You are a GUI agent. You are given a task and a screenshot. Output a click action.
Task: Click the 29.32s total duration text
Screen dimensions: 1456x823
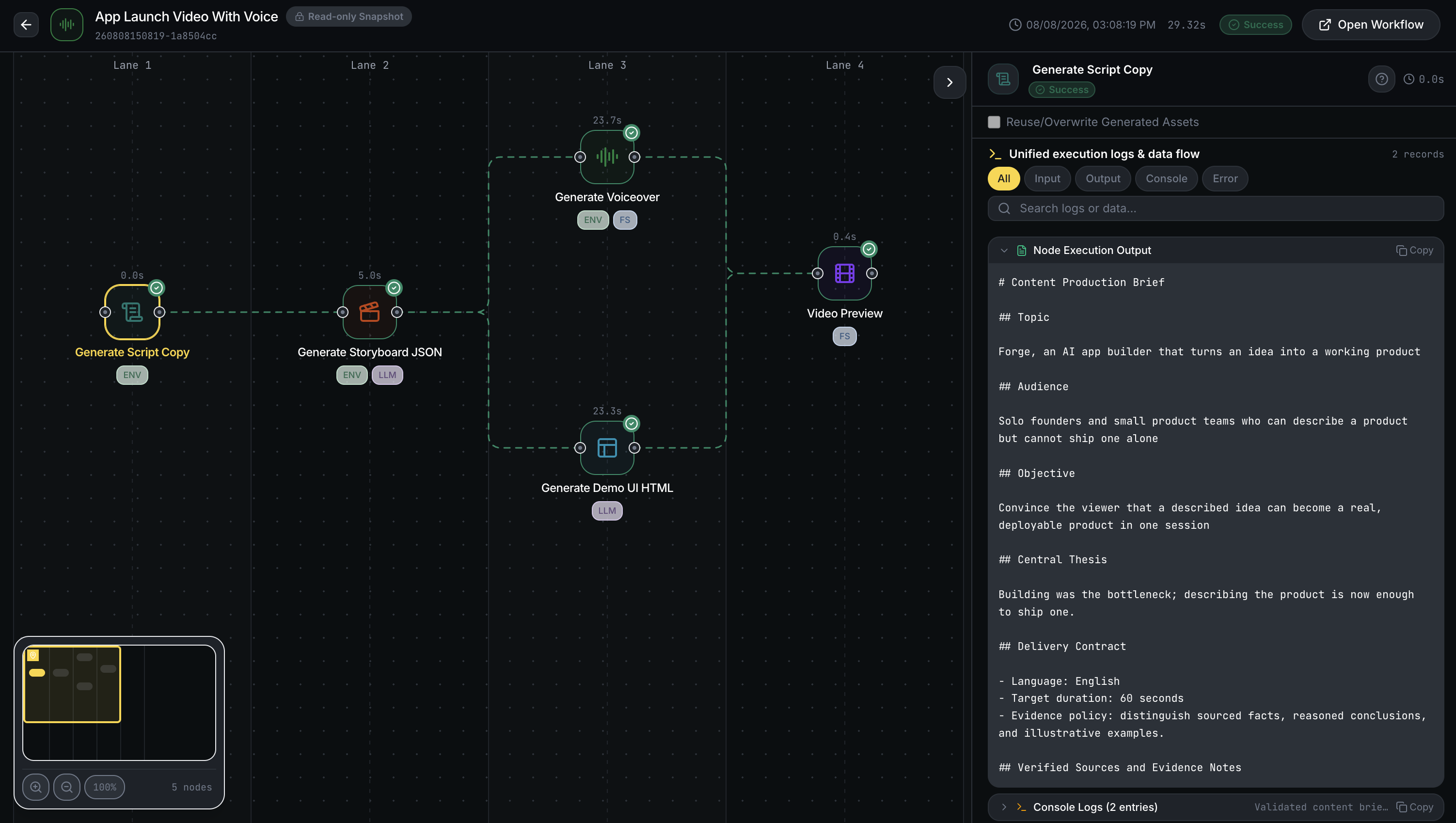1187,25
